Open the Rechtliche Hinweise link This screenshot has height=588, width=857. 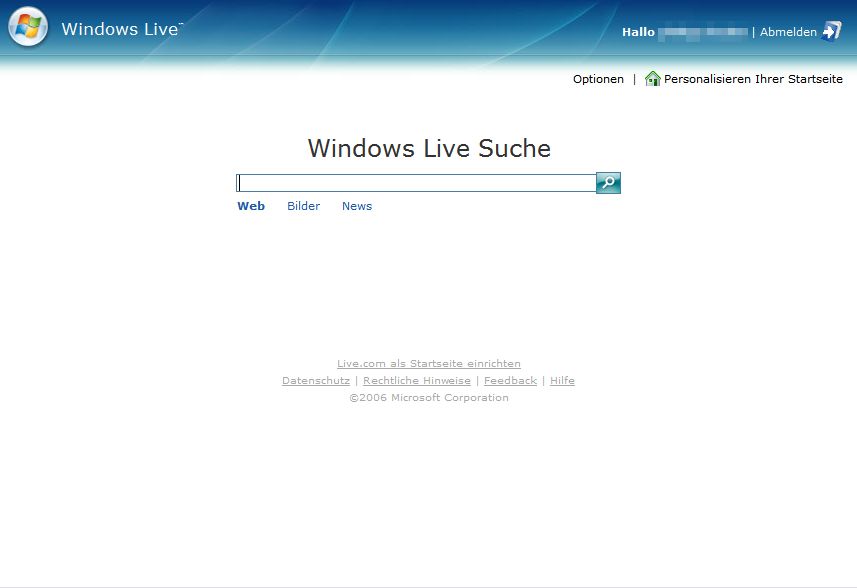(x=416, y=380)
